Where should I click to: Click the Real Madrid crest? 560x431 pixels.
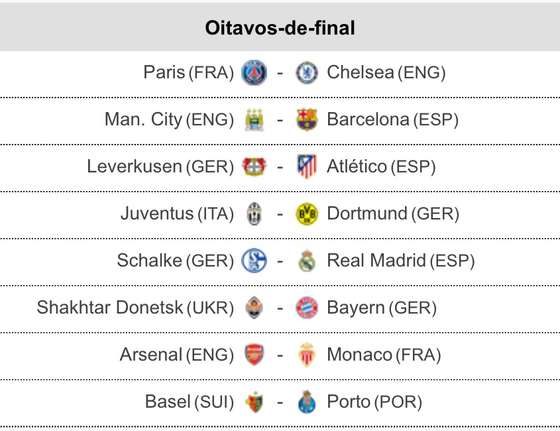tap(307, 261)
